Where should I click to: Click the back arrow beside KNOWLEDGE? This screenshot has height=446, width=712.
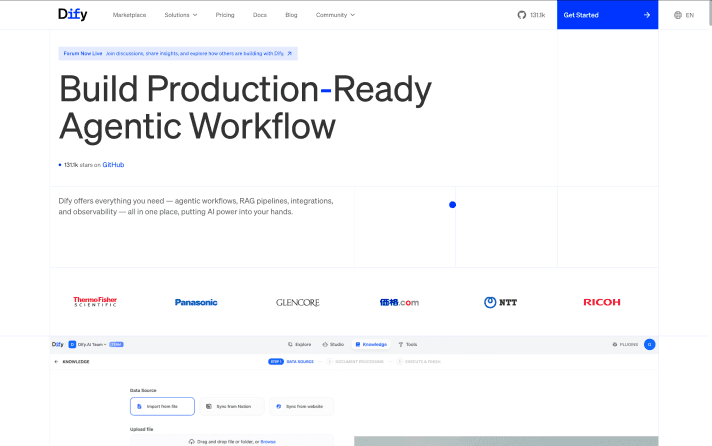point(56,362)
